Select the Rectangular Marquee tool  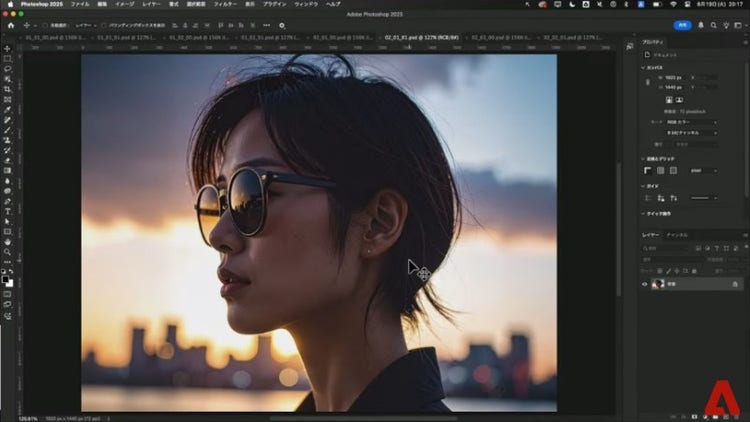[7, 58]
